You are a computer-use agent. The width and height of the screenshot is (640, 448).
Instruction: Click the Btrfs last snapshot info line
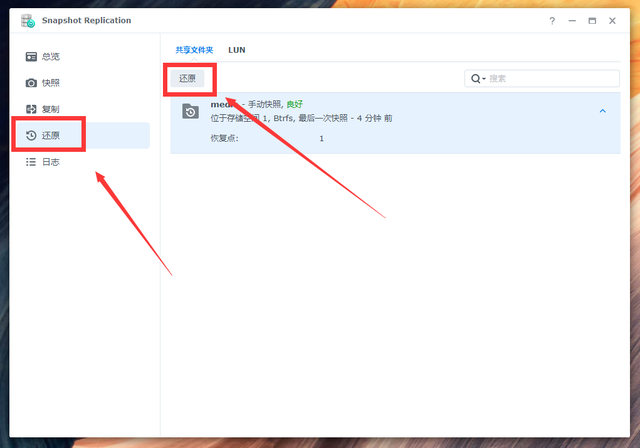coord(301,118)
